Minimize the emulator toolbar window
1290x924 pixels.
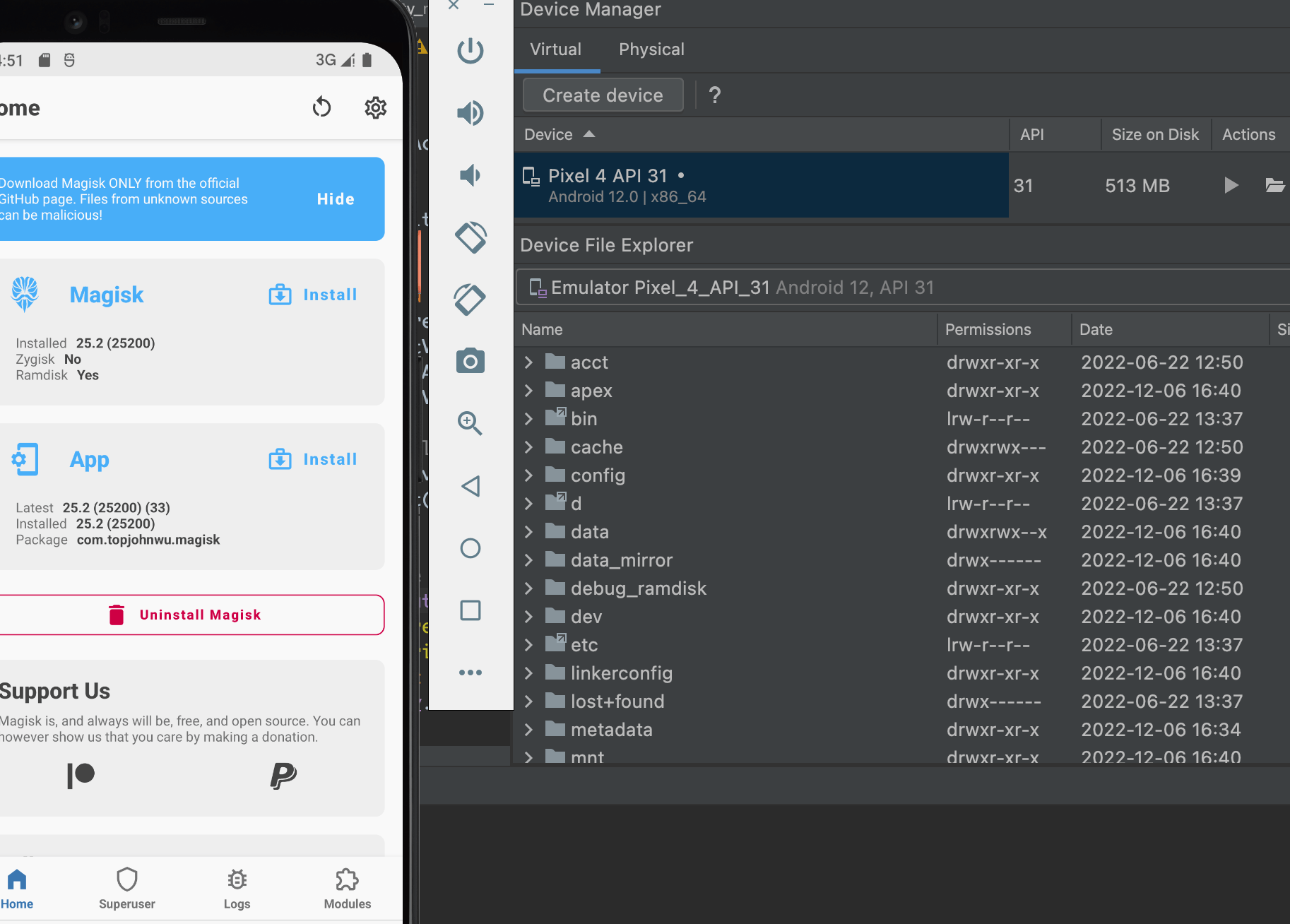coord(488,5)
